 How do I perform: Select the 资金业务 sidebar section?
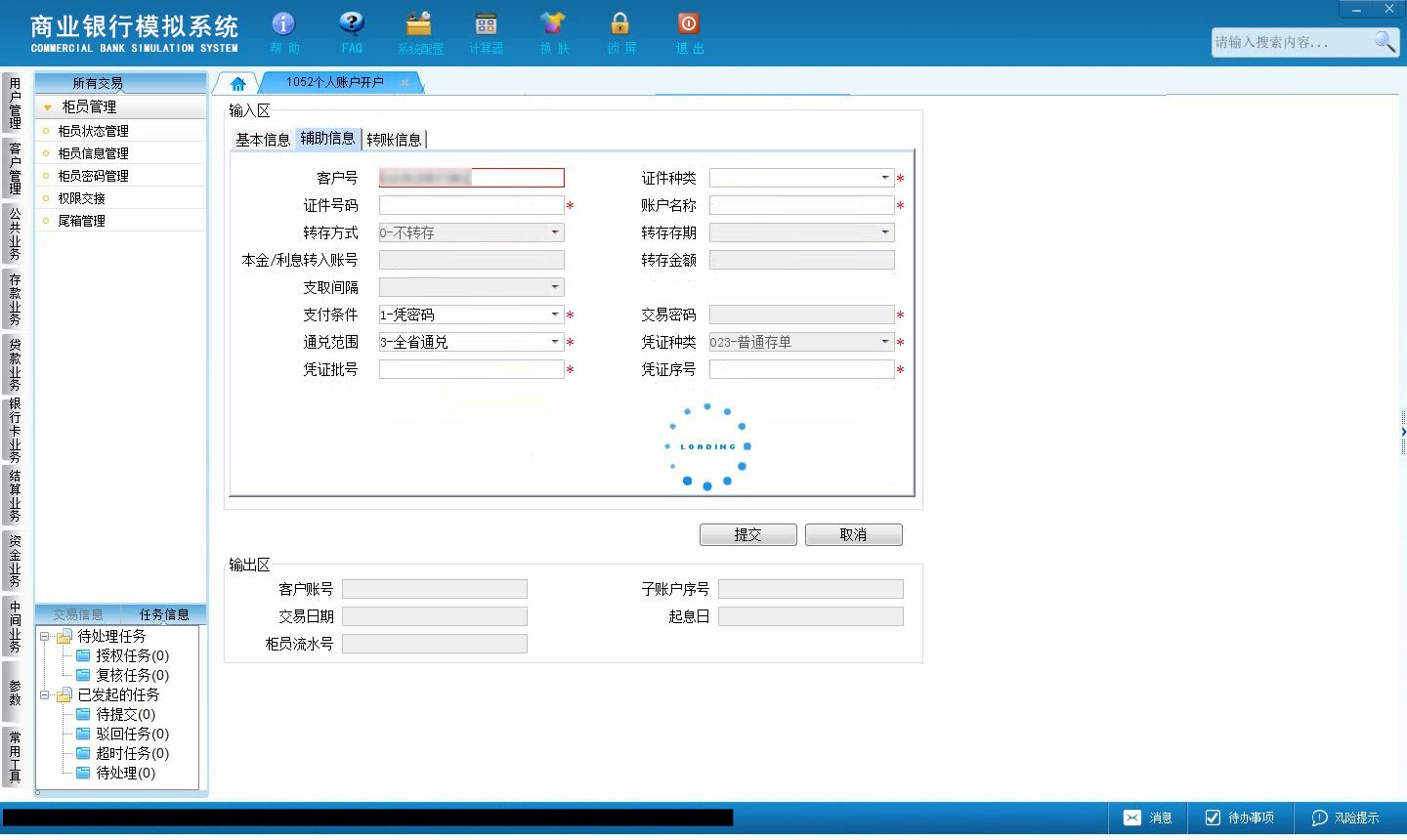(x=15, y=561)
